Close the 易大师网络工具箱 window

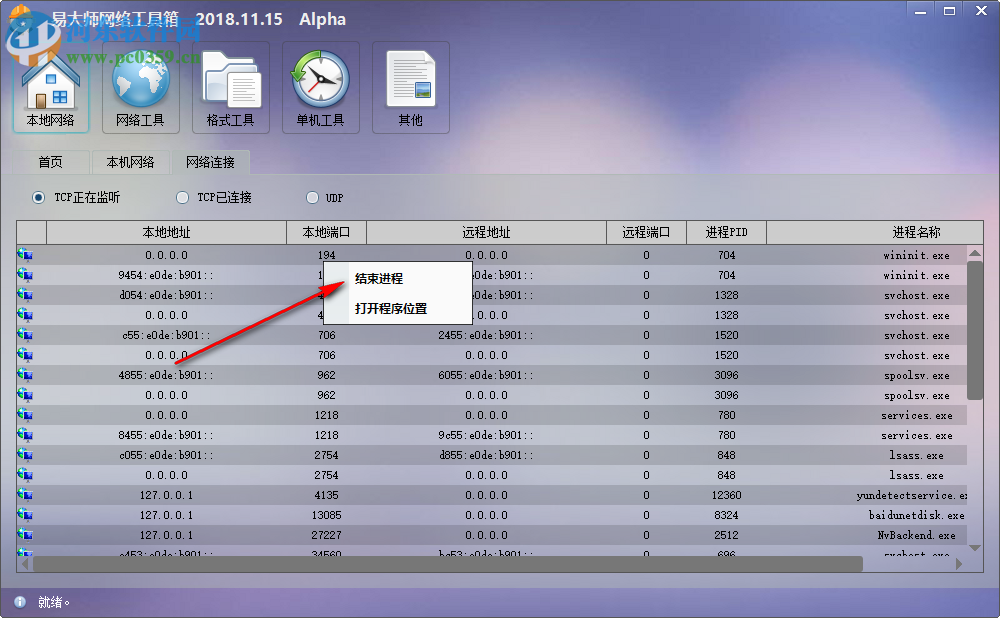pos(982,11)
